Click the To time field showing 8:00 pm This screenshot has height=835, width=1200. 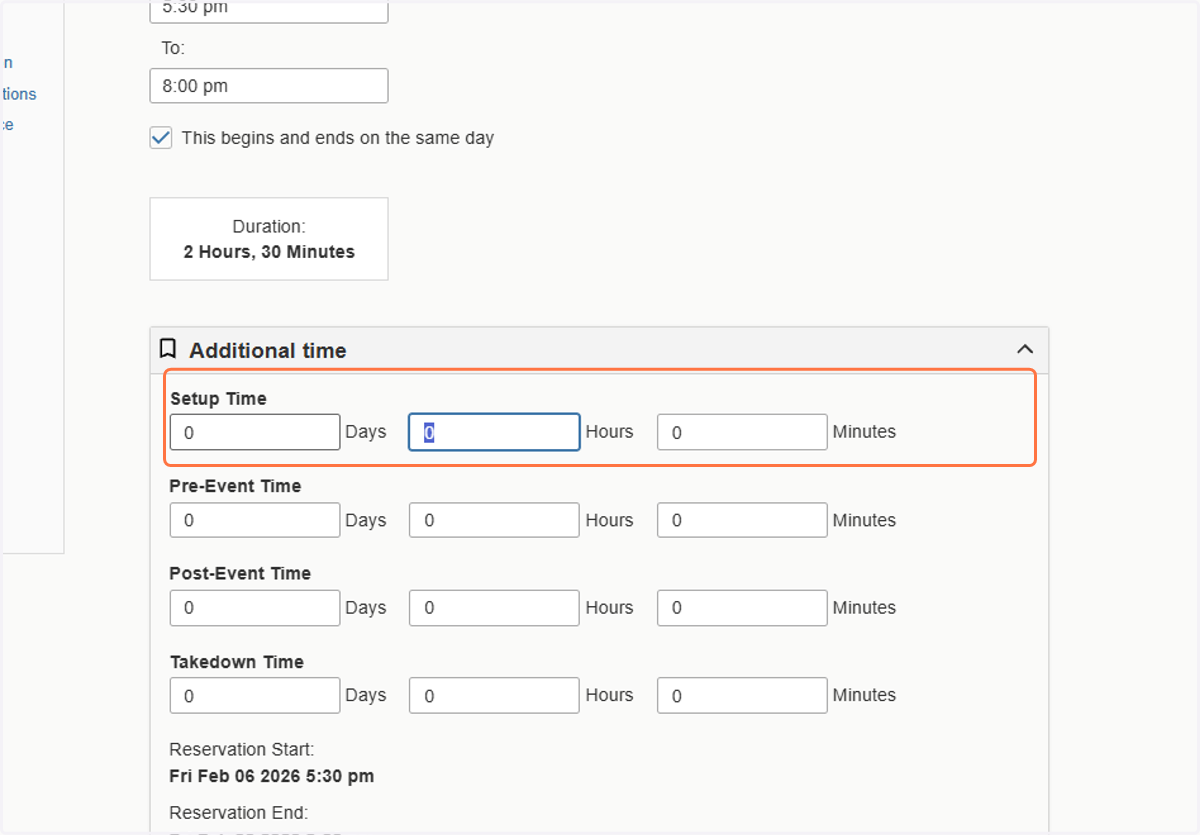(x=269, y=86)
